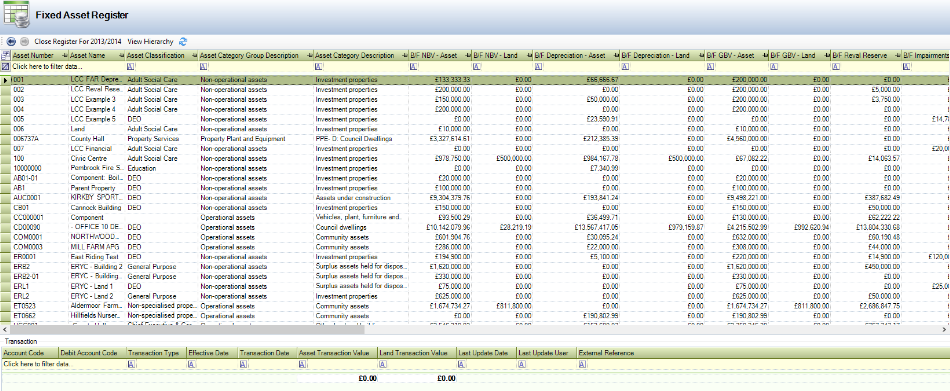Click the horizontal scrollbar left arrow
The height and width of the screenshot is (391, 950).
[x=5, y=330]
